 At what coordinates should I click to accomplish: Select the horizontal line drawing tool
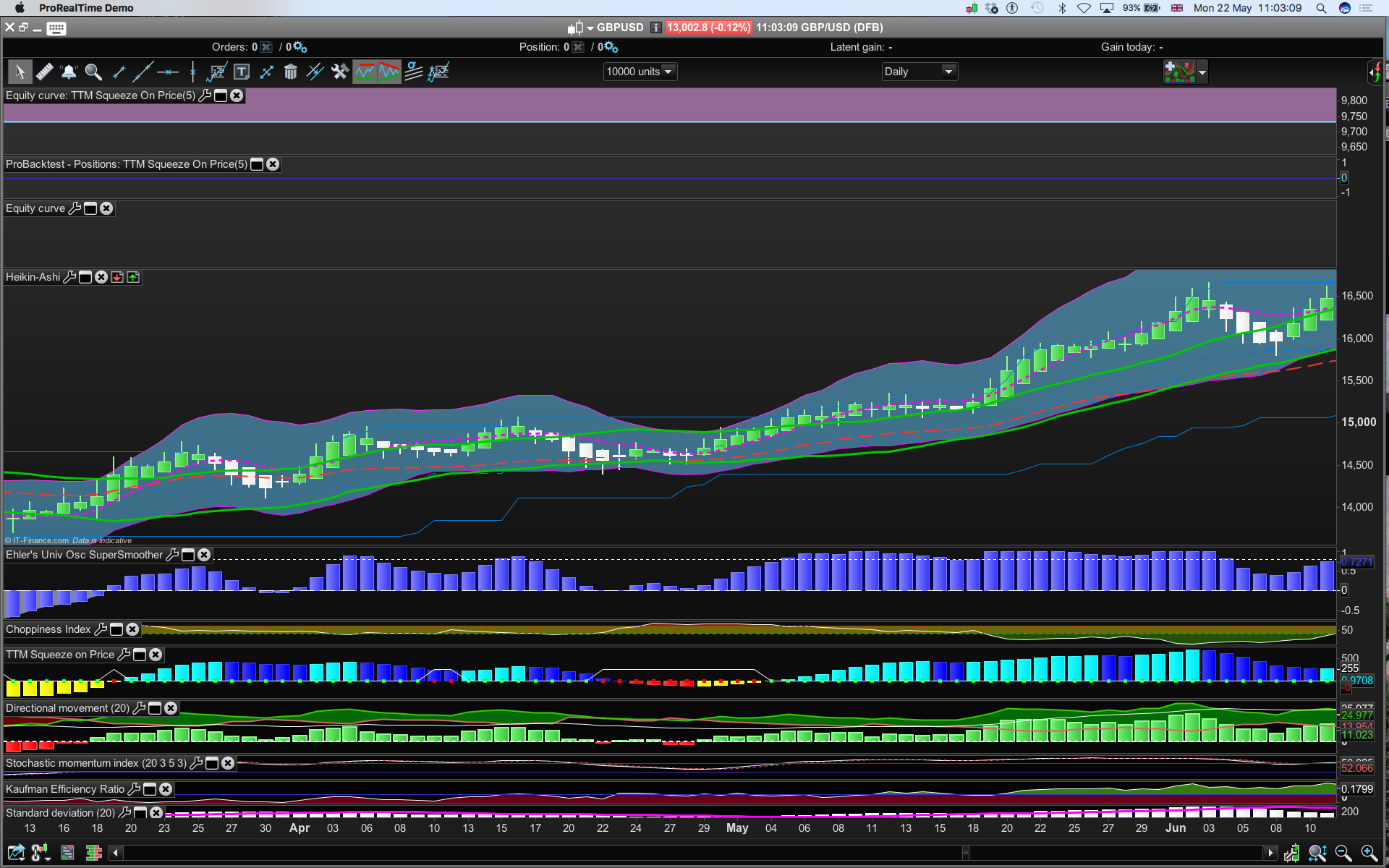pyautogui.click(x=168, y=72)
